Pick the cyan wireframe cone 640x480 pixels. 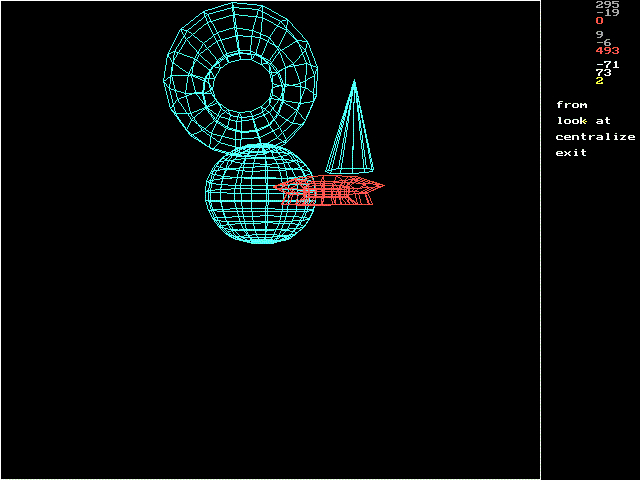[350, 127]
